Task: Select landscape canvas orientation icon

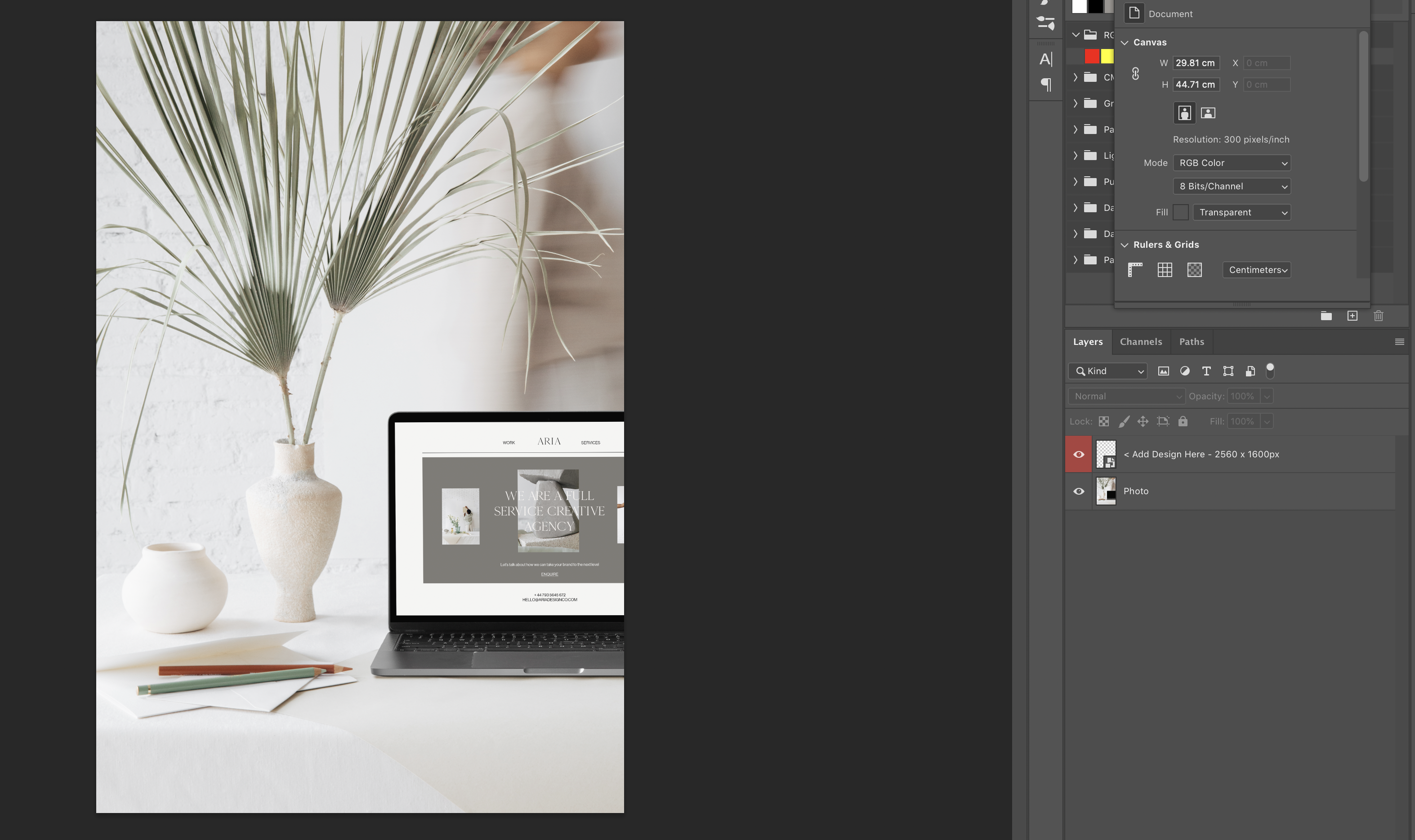Action: (1208, 113)
